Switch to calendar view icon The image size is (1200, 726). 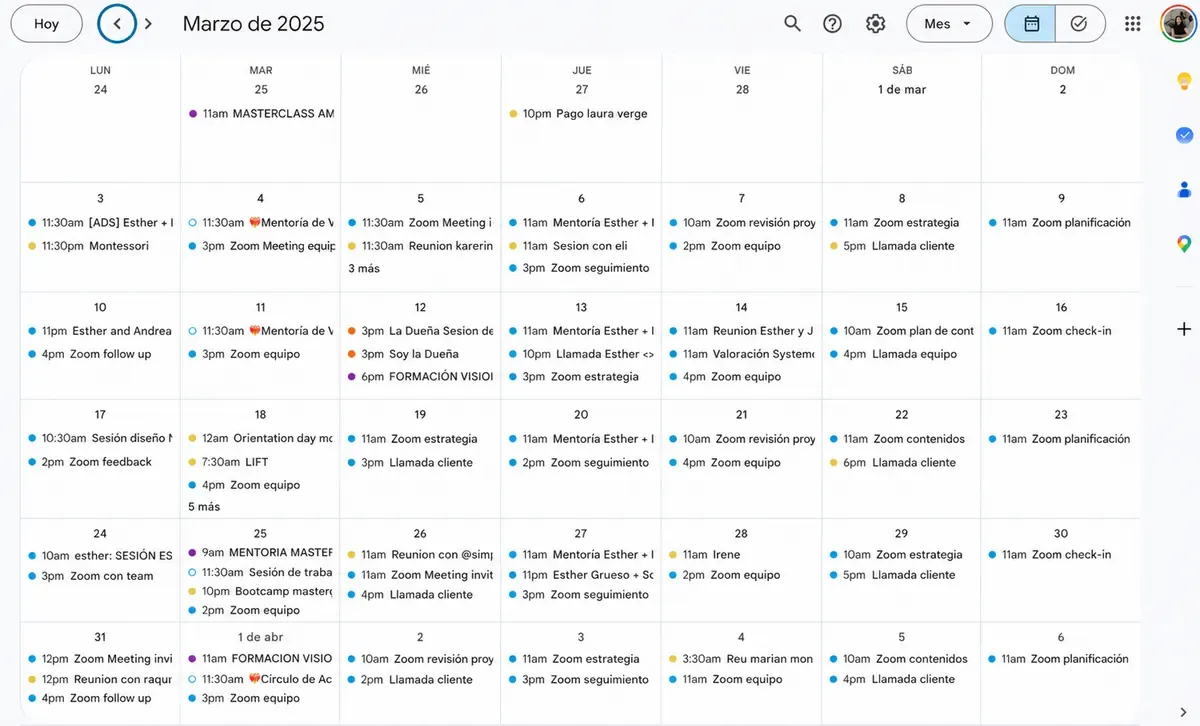[1031, 23]
